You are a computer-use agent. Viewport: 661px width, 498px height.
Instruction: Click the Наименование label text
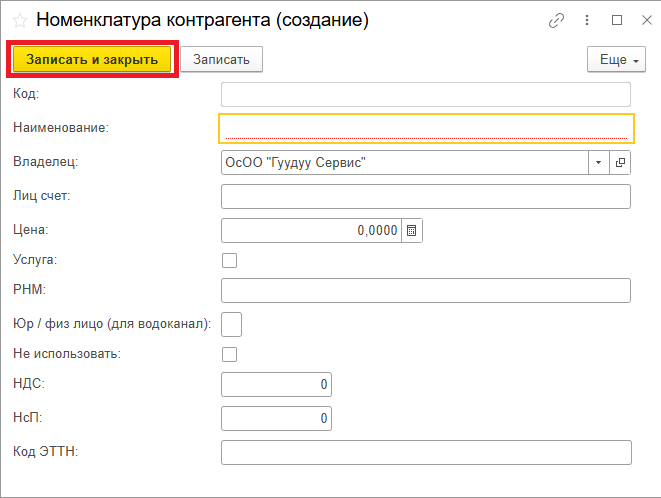pyautogui.click(x=61, y=127)
